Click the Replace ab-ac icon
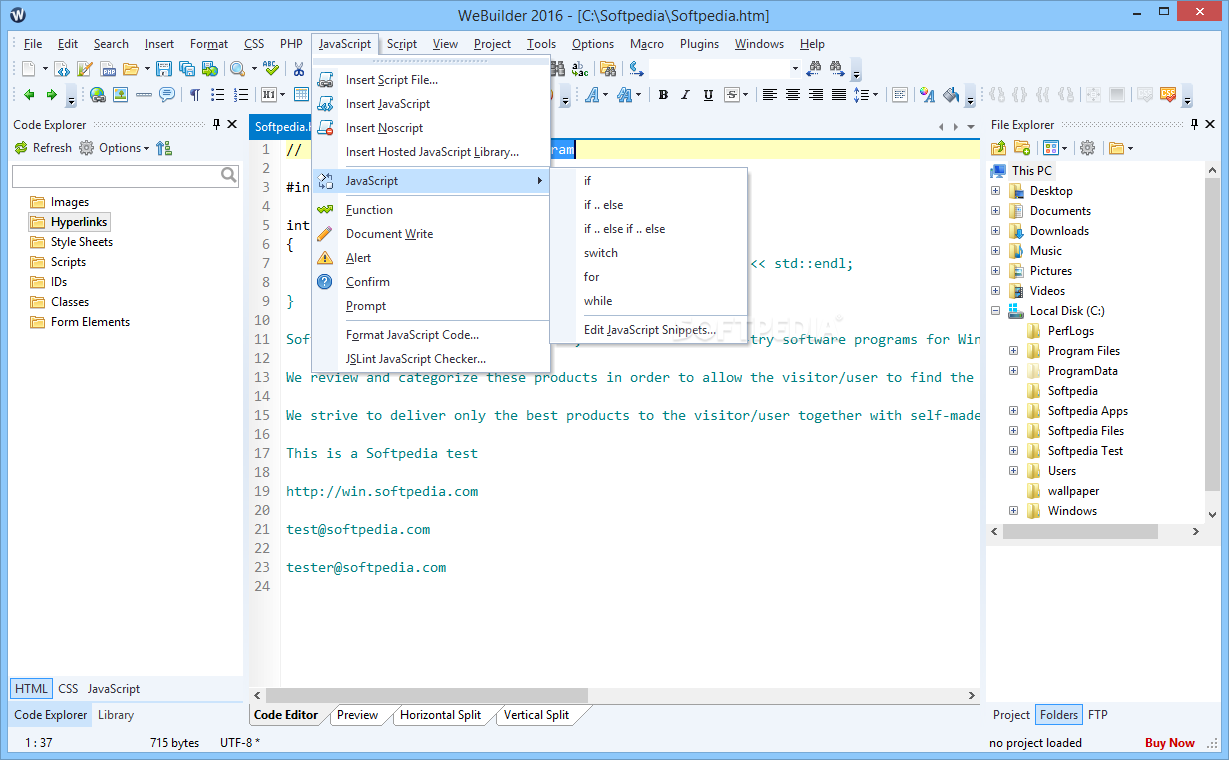This screenshot has height=760, width=1229. point(579,69)
